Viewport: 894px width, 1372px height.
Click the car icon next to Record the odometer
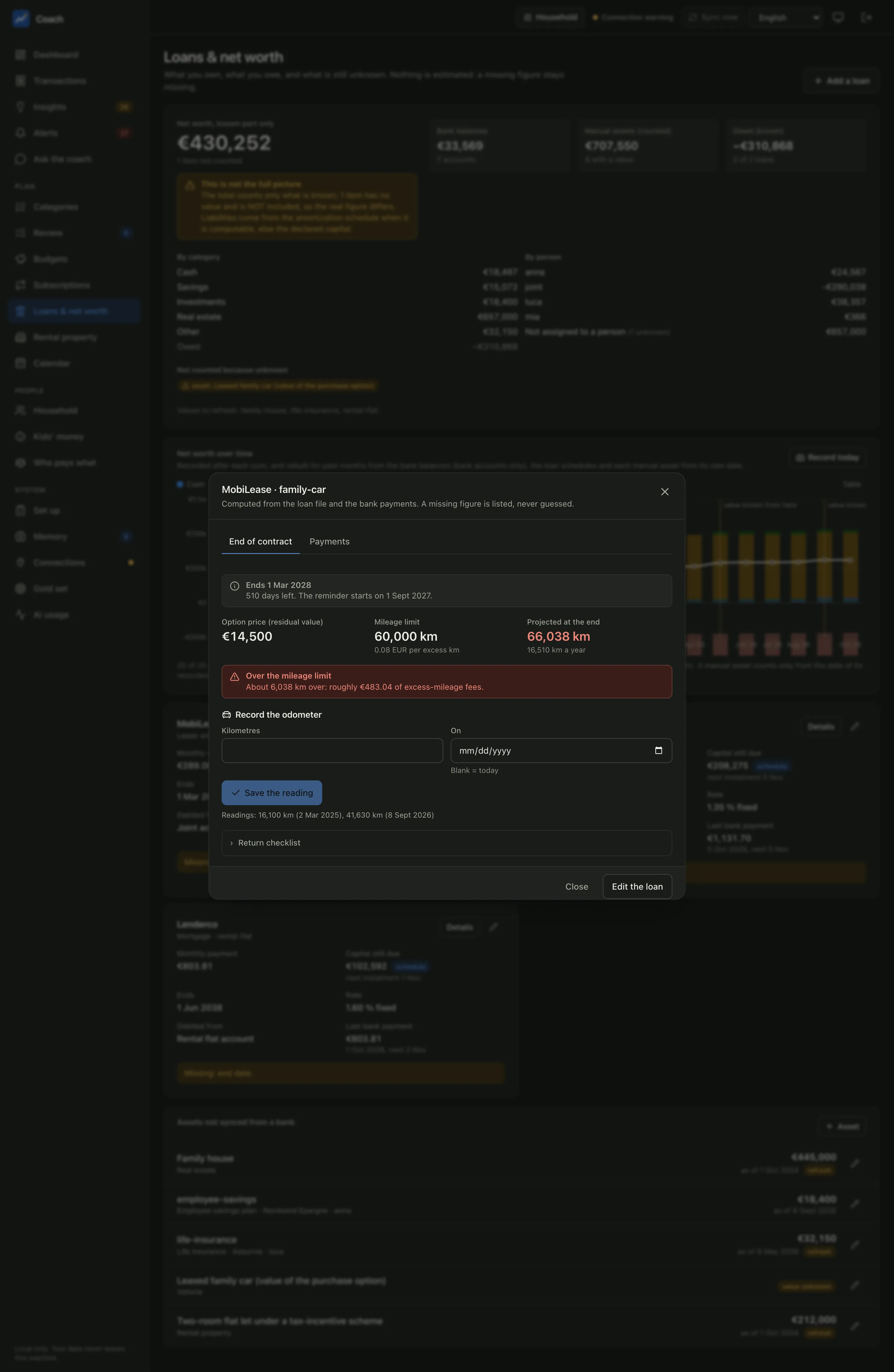click(x=227, y=715)
